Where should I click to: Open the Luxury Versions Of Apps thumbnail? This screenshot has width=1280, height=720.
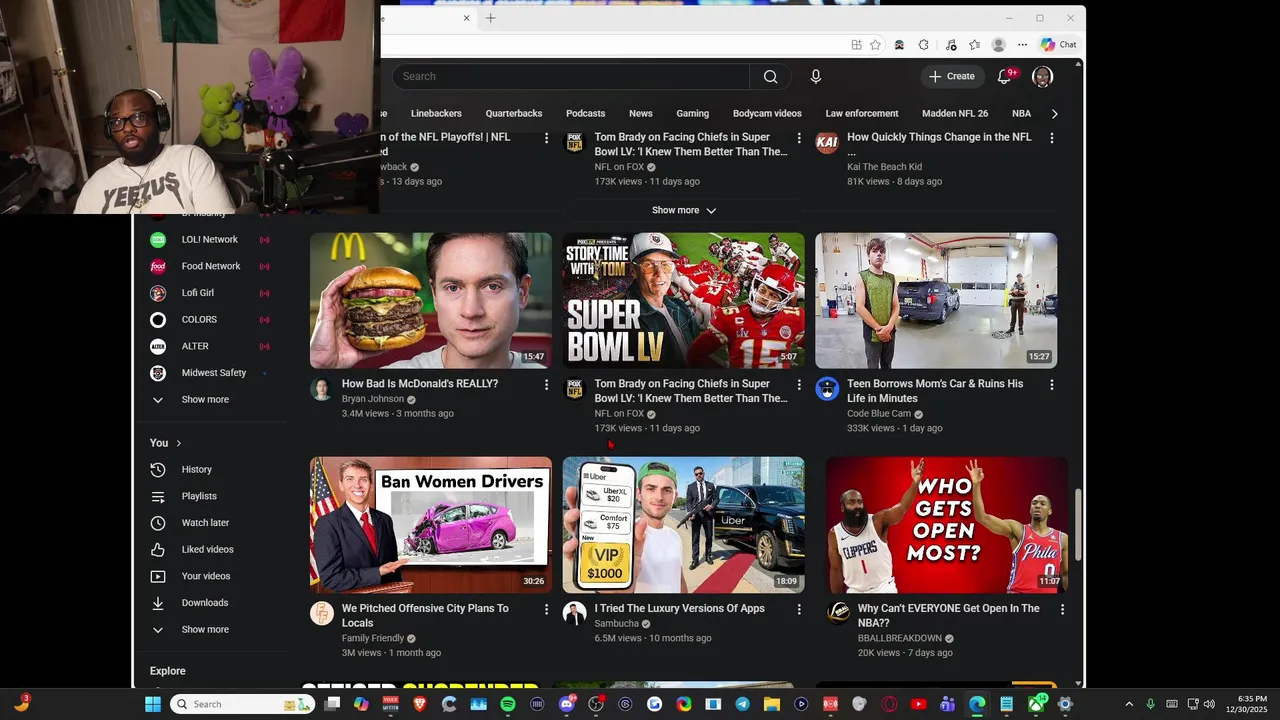coord(683,525)
